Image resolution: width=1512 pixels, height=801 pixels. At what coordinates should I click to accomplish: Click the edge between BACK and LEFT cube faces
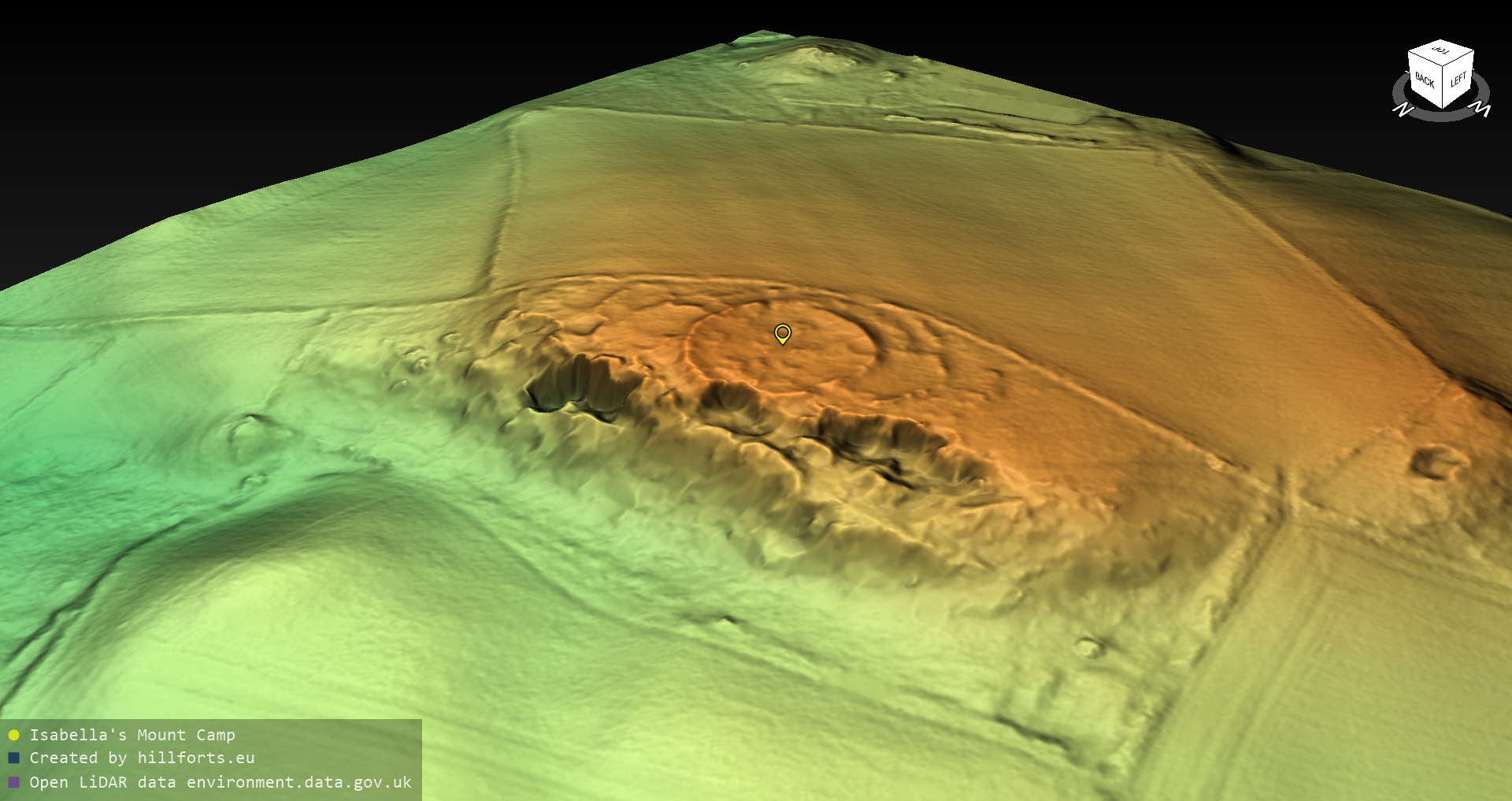click(1443, 87)
